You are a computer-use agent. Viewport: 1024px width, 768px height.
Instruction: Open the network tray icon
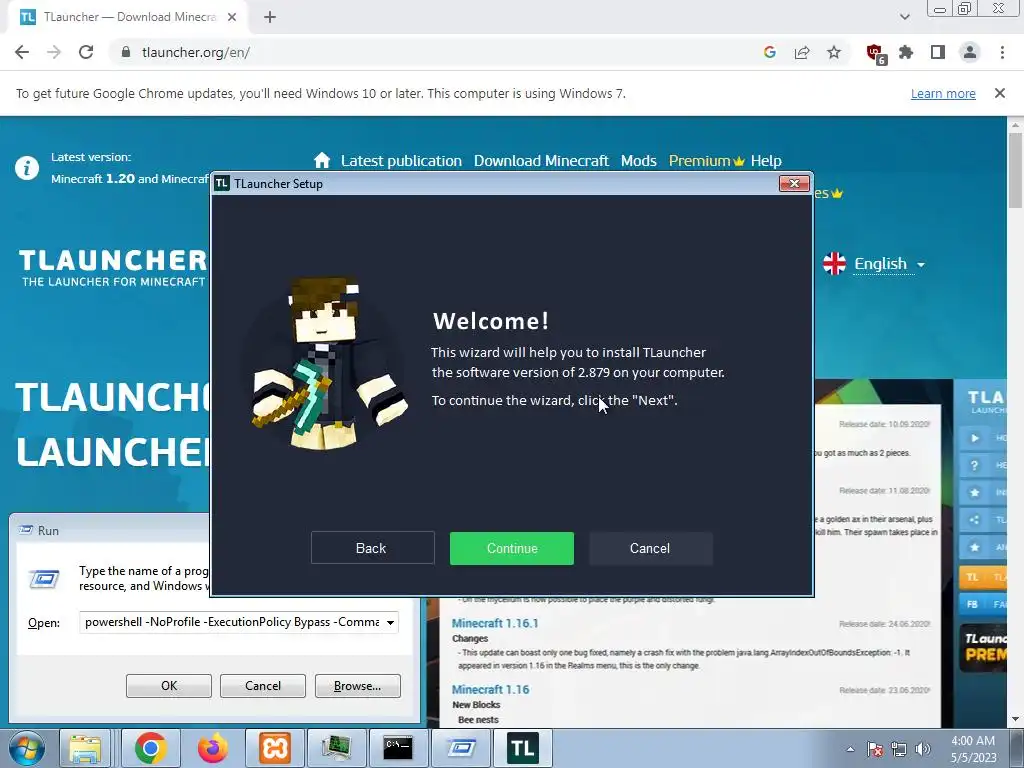point(899,749)
